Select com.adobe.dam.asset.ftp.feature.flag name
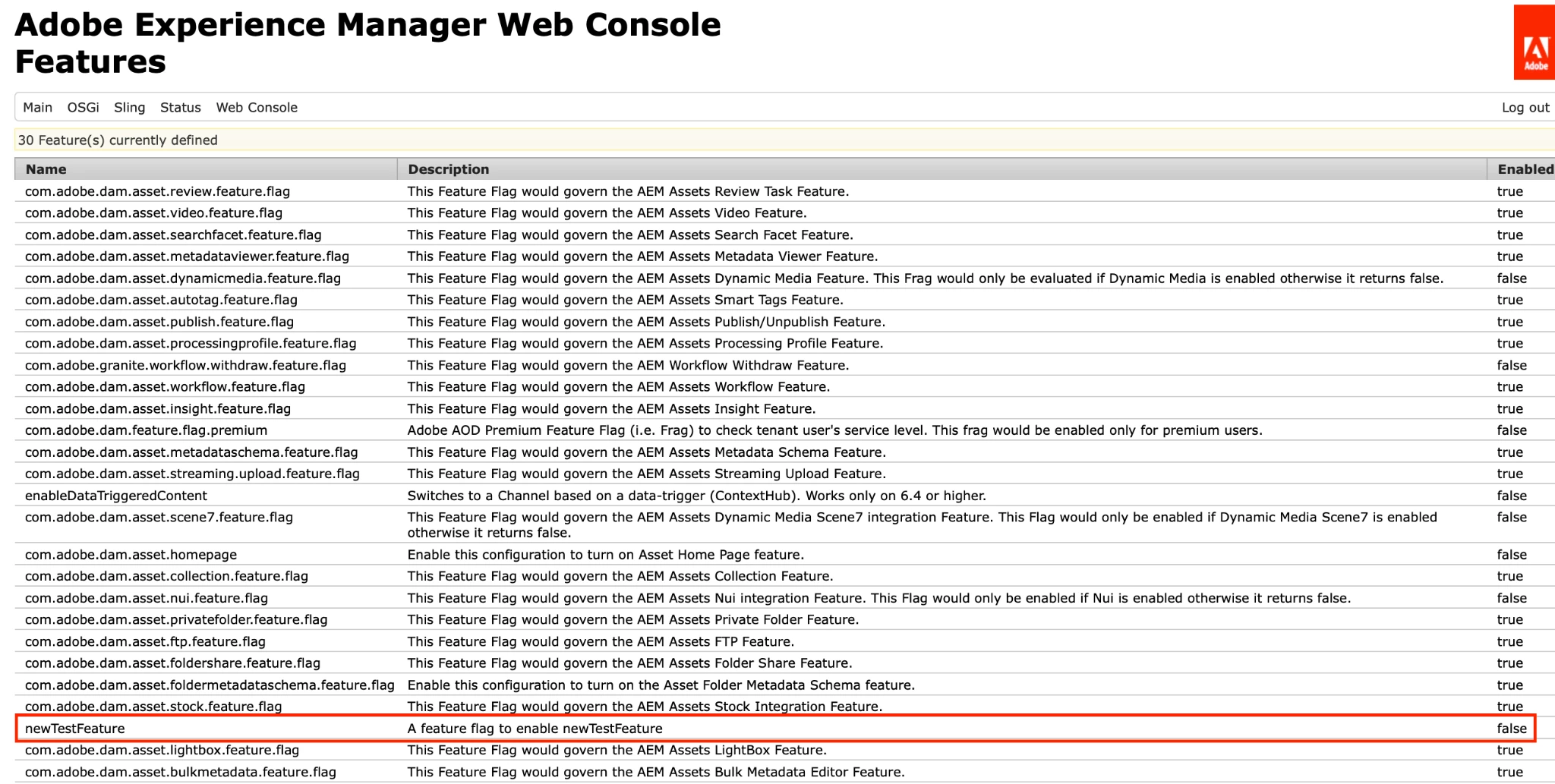 click(145, 642)
